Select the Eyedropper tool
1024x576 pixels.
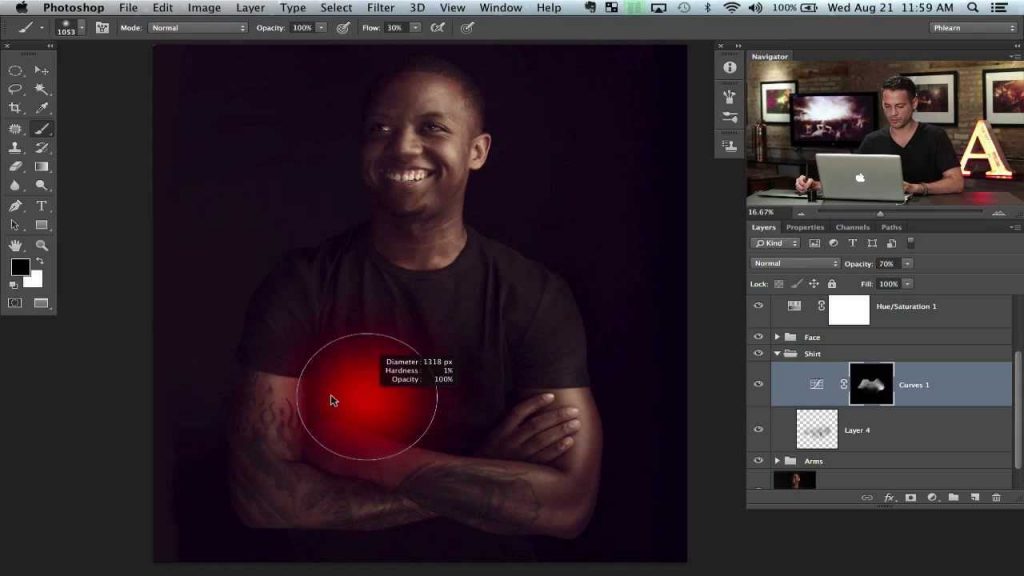click(x=42, y=108)
